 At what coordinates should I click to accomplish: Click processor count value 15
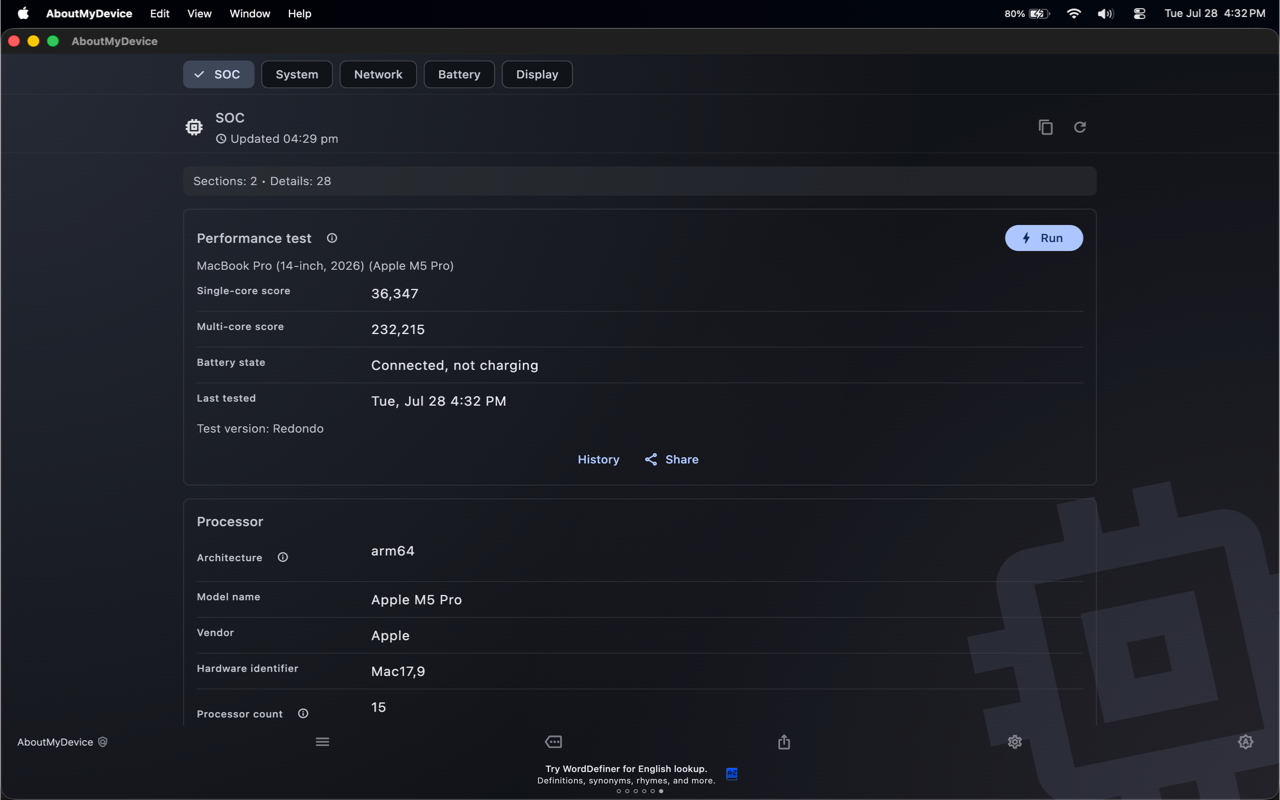(x=378, y=707)
